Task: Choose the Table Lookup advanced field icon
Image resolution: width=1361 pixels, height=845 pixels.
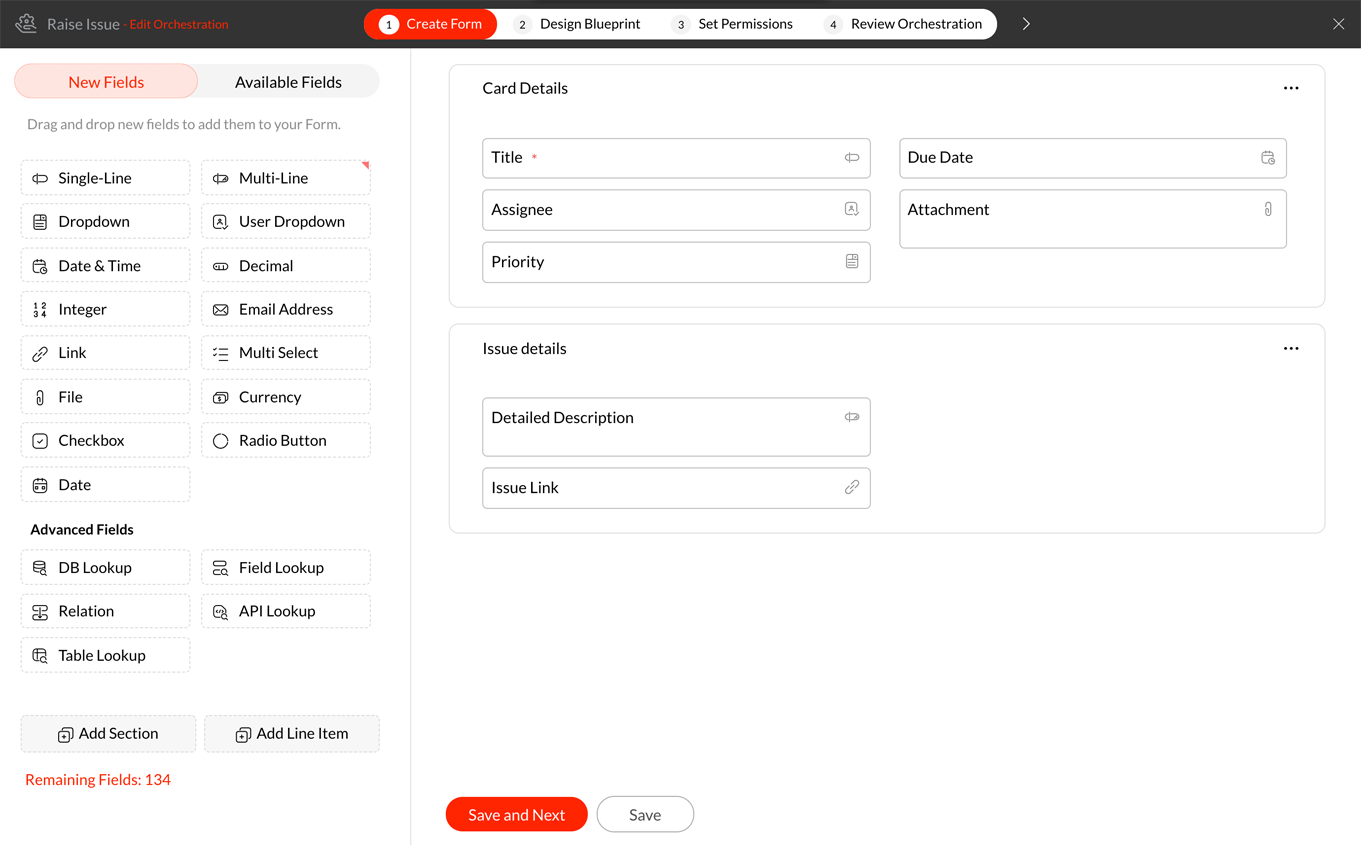Action: 40,656
